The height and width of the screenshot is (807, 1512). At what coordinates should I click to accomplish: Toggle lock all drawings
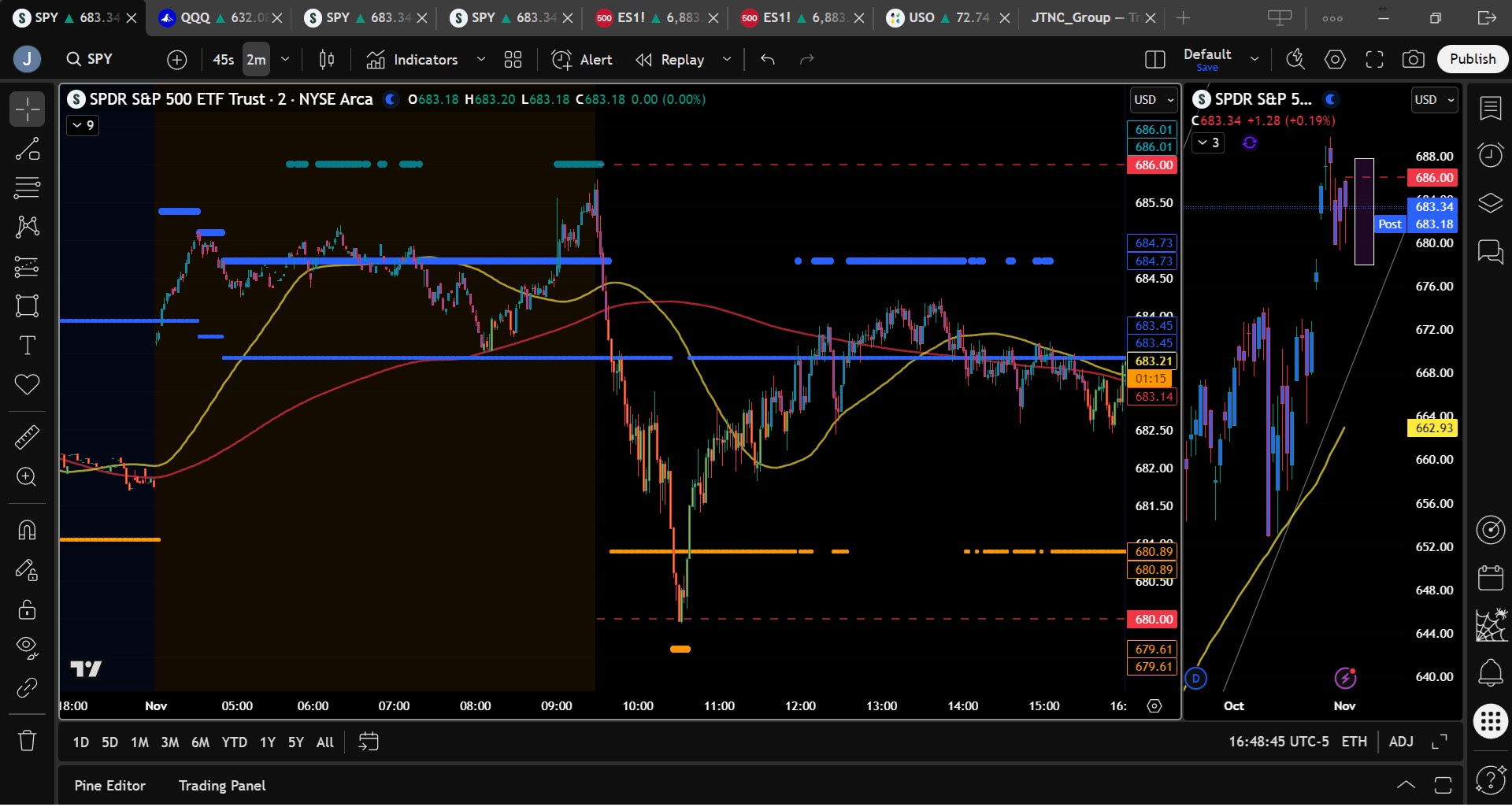tap(27, 609)
